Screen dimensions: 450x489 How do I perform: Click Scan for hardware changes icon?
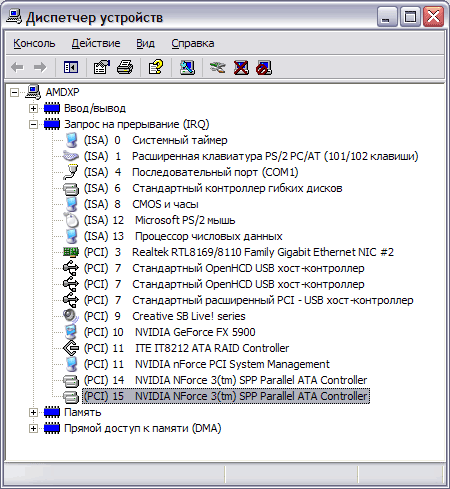click(187, 67)
